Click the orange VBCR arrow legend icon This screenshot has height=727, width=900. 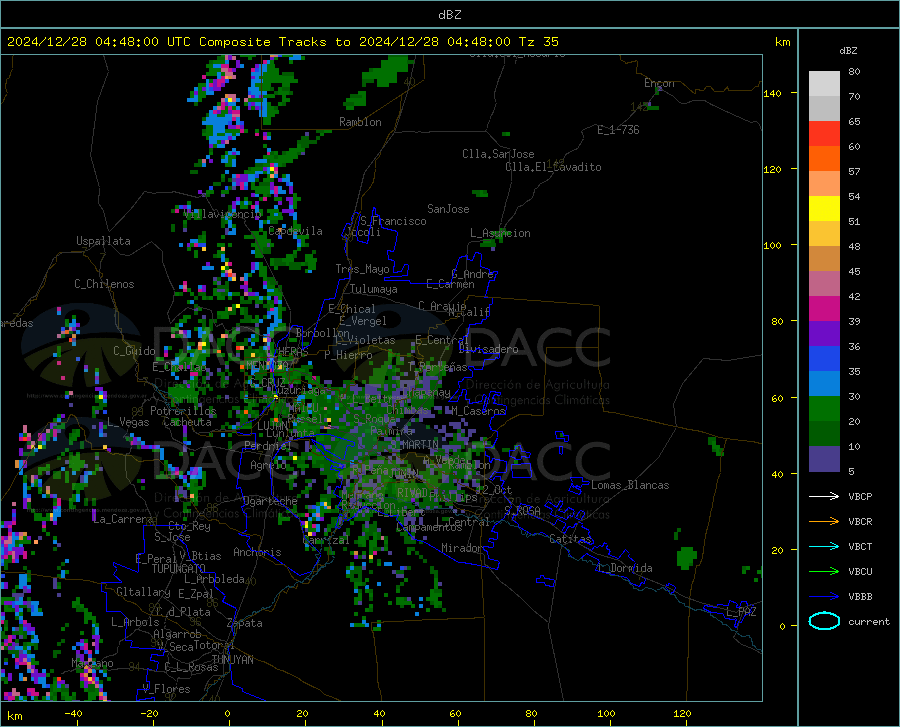point(824,521)
